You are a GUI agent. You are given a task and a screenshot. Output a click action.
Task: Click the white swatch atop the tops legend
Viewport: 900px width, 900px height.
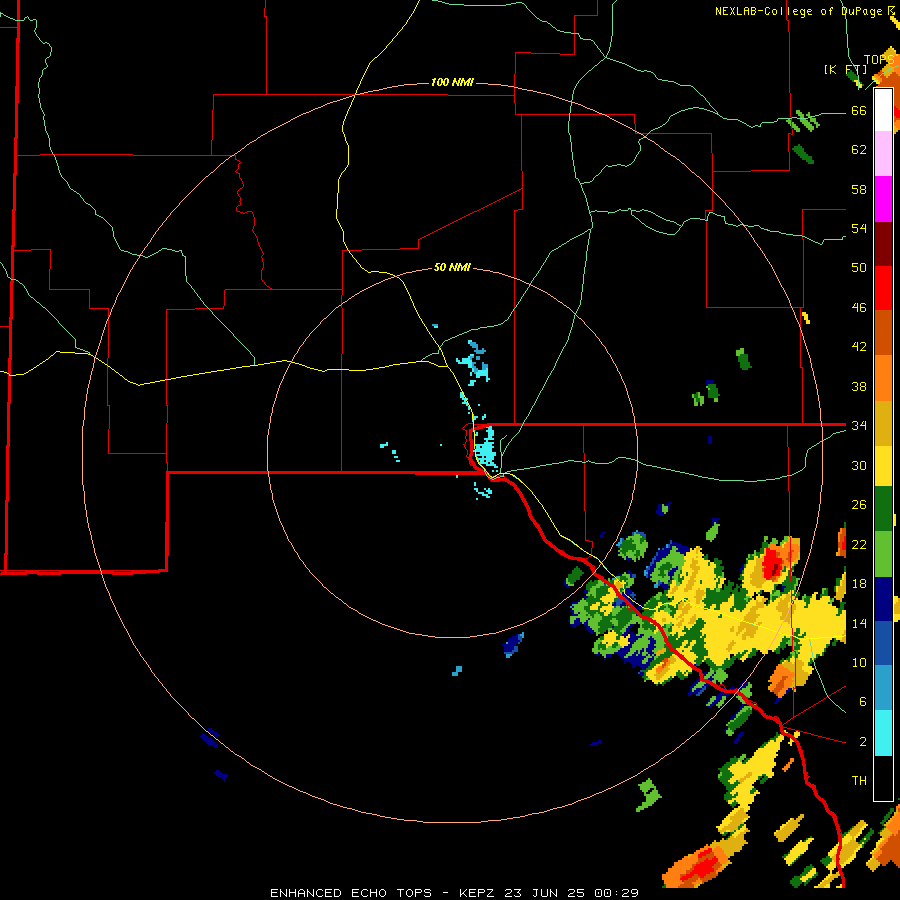point(883,110)
